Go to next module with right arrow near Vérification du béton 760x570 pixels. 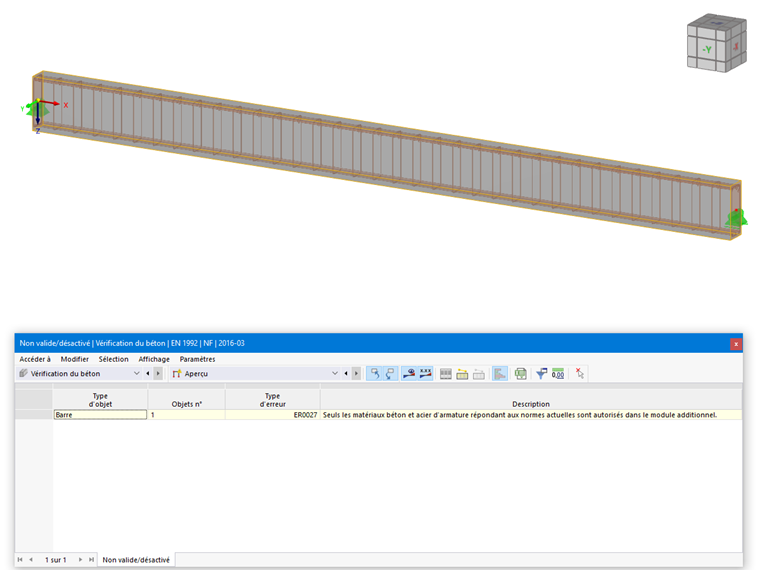coord(158,373)
